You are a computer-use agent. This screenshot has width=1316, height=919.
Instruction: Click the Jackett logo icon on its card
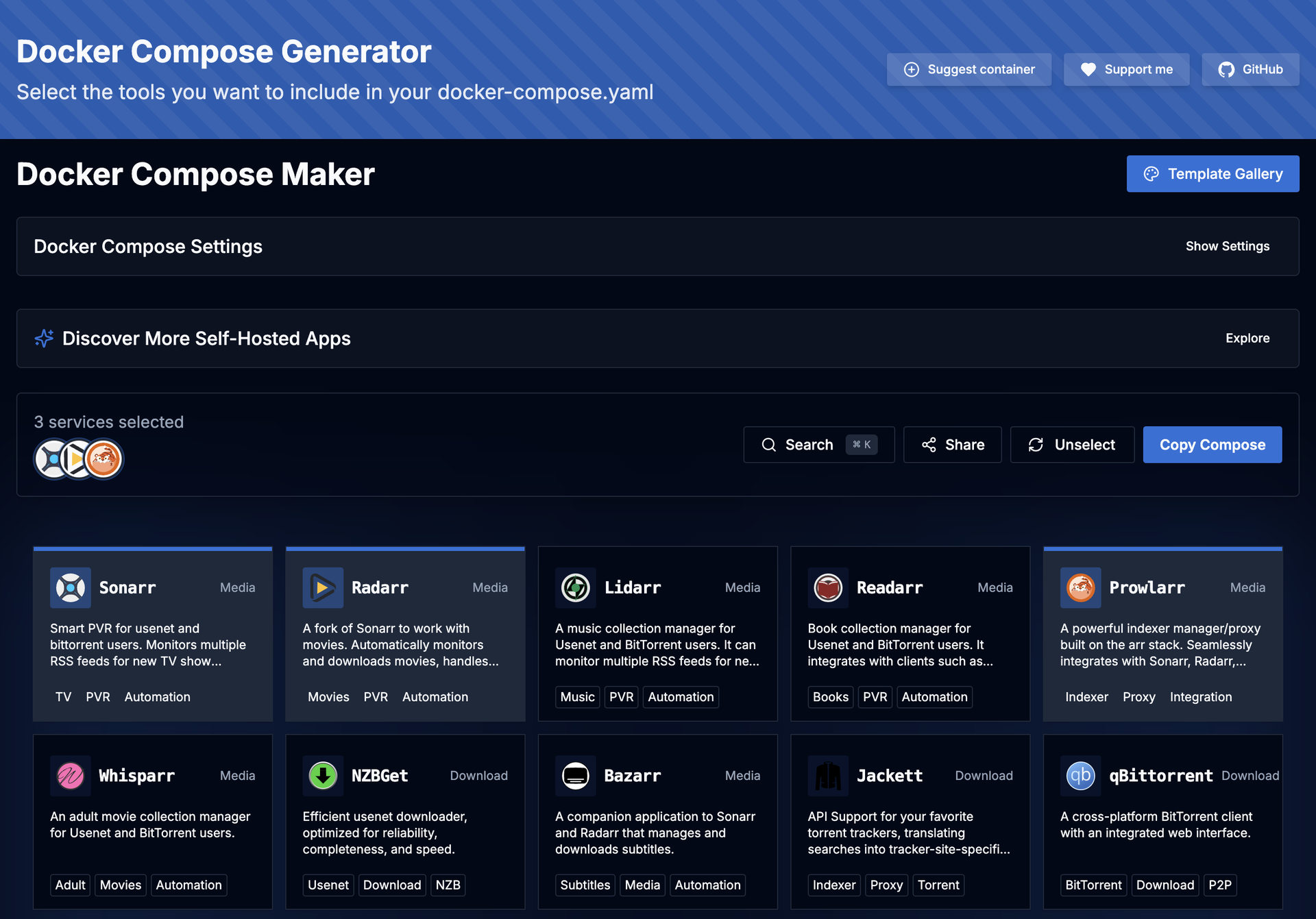click(828, 776)
